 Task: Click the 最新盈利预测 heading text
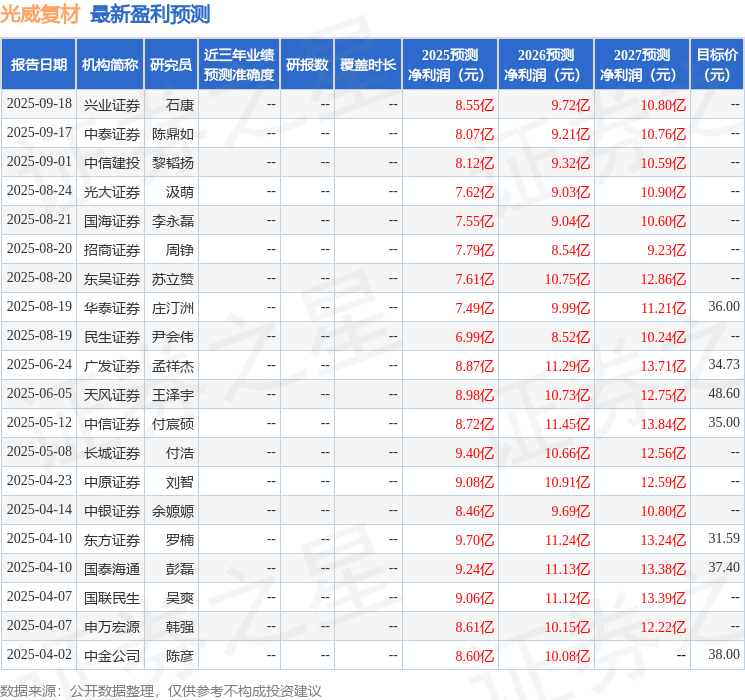[x=150, y=14]
